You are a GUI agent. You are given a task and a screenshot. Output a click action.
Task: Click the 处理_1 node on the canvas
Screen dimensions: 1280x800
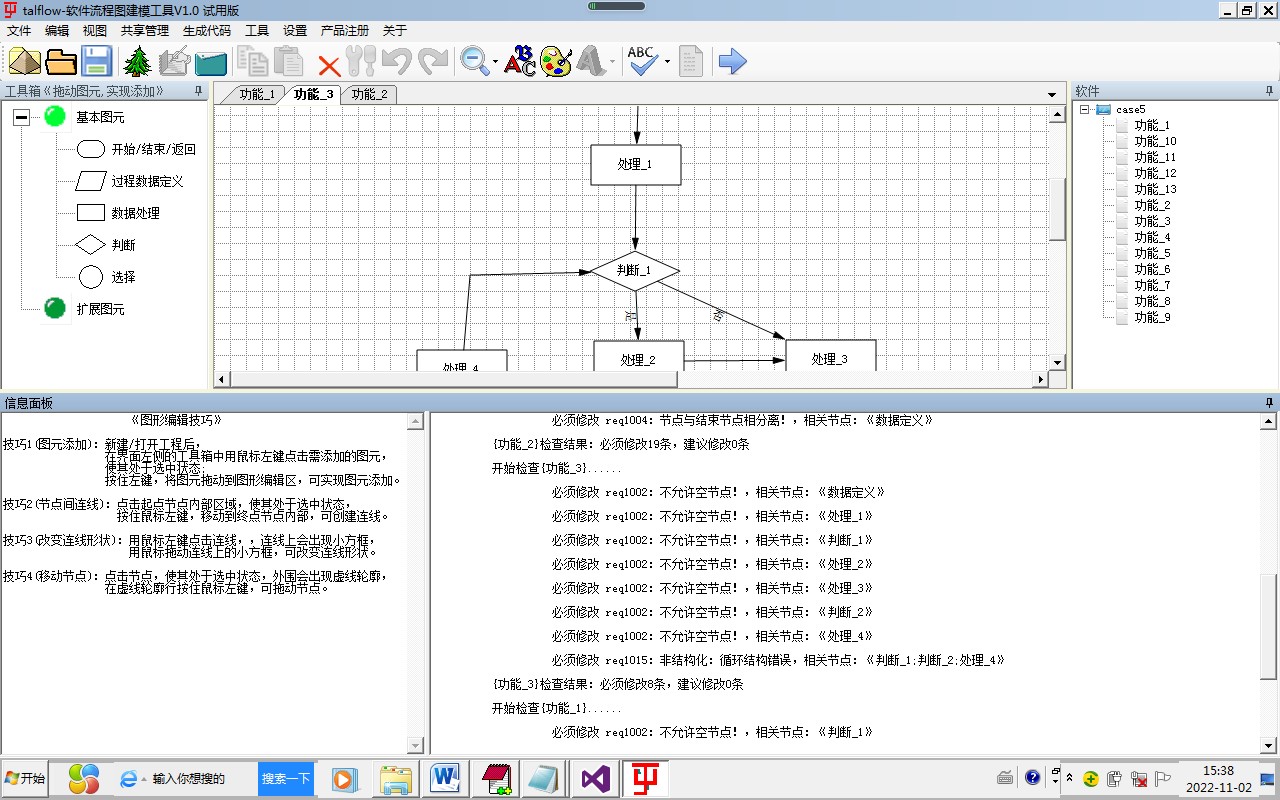pos(635,165)
